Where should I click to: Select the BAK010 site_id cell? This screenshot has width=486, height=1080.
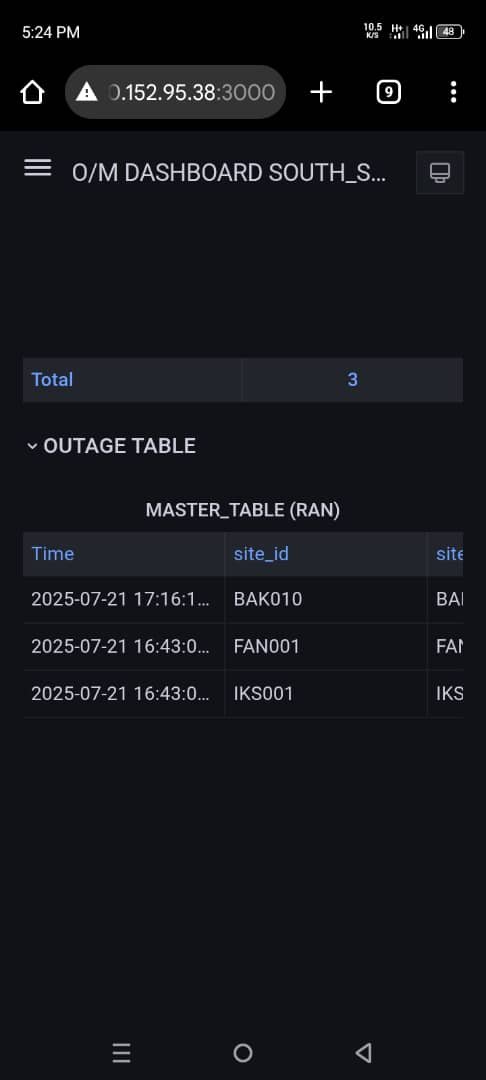coord(326,599)
